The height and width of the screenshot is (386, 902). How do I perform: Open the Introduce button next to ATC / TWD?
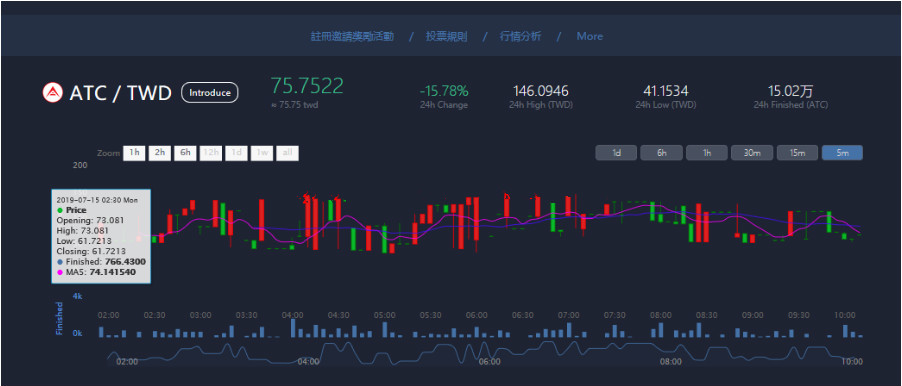209,93
